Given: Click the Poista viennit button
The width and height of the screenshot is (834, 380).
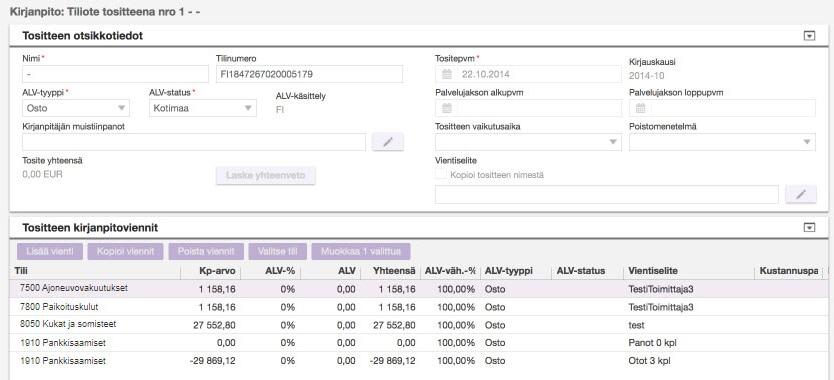Looking at the screenshot, I should [206, 251].
